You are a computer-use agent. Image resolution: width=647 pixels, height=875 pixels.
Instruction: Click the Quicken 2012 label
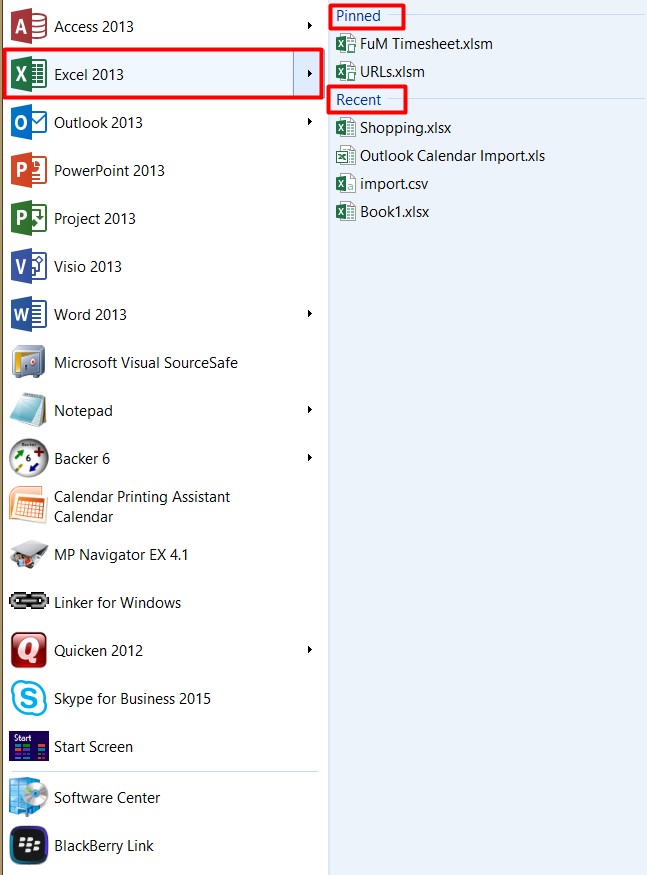click(98, 651)
